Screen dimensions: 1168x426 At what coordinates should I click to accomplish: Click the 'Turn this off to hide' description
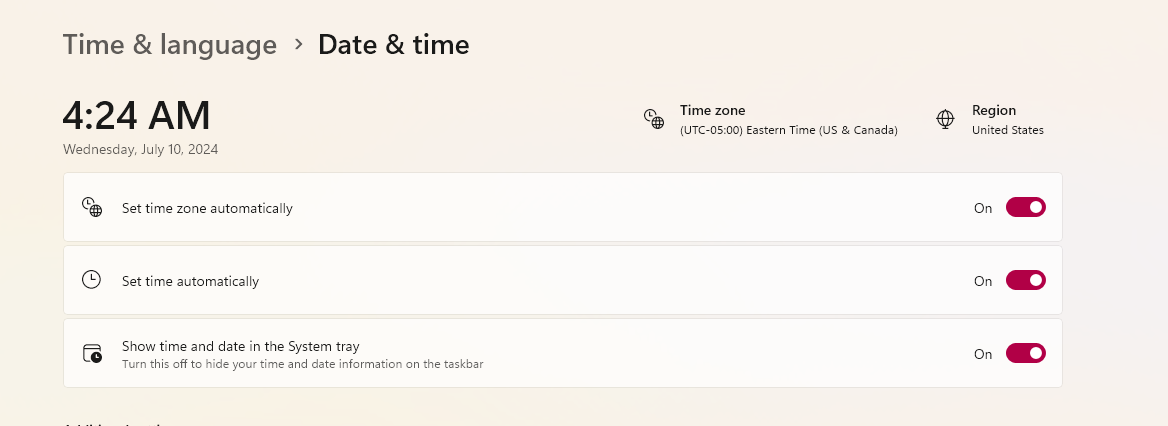[302, 364]
